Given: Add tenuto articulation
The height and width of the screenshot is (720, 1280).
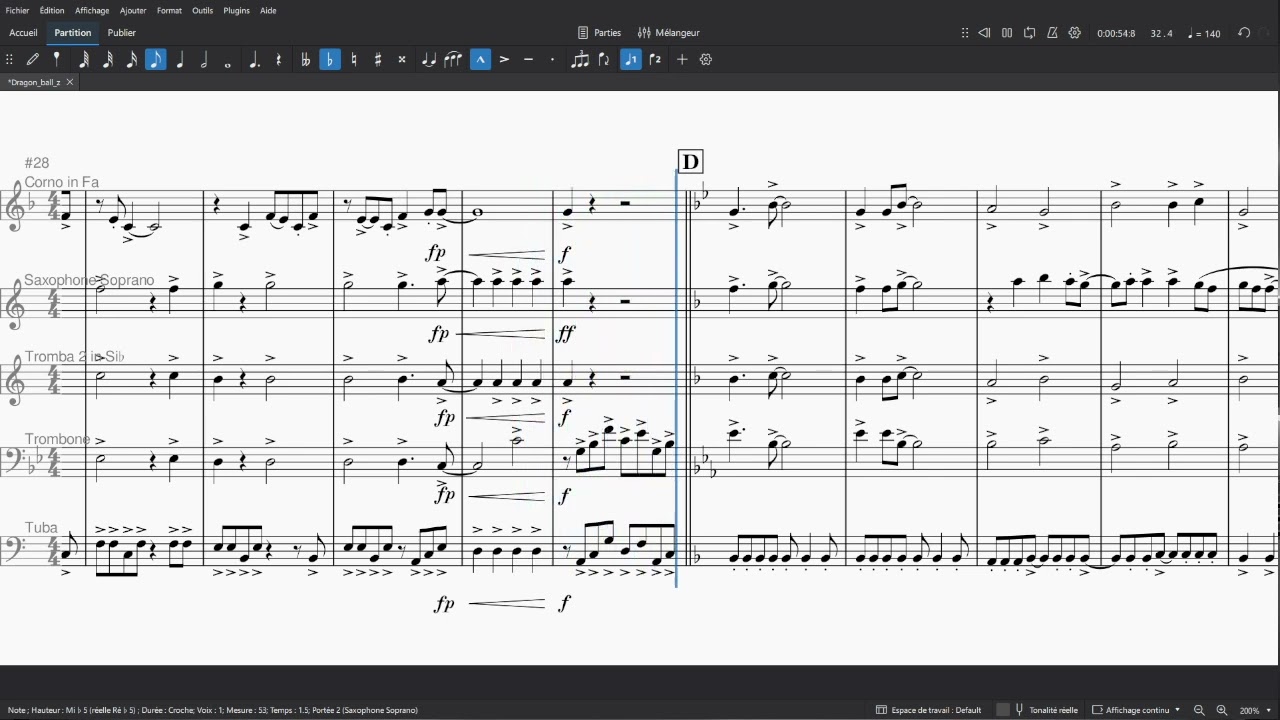Looking at the screenshot, I should click(528, 60).
